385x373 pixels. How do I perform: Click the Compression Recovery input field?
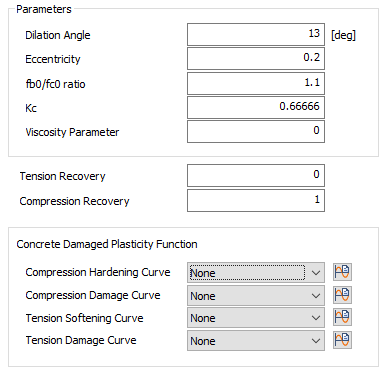pyautogui.click(x=256, y=200)
